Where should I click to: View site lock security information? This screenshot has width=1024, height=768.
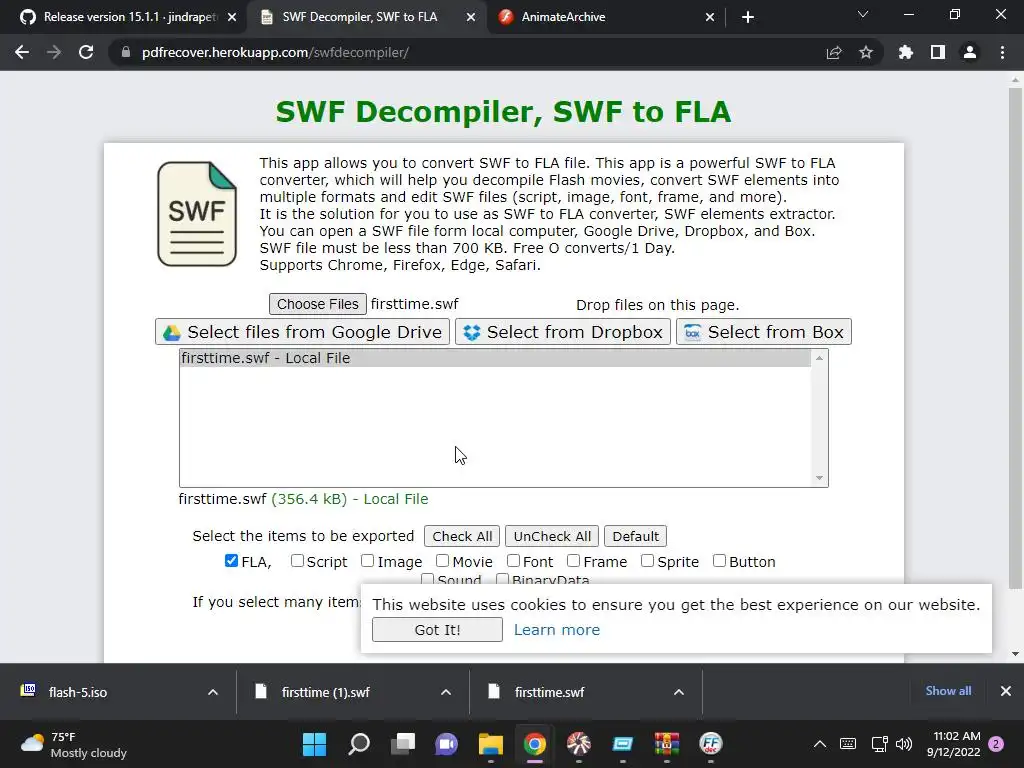(126, 52)
